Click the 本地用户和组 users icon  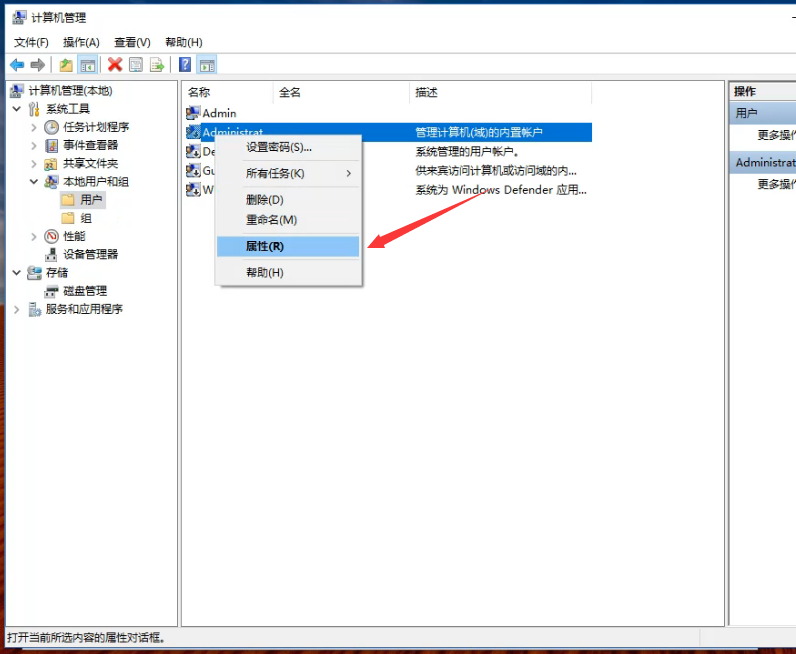tap(51, 182)
